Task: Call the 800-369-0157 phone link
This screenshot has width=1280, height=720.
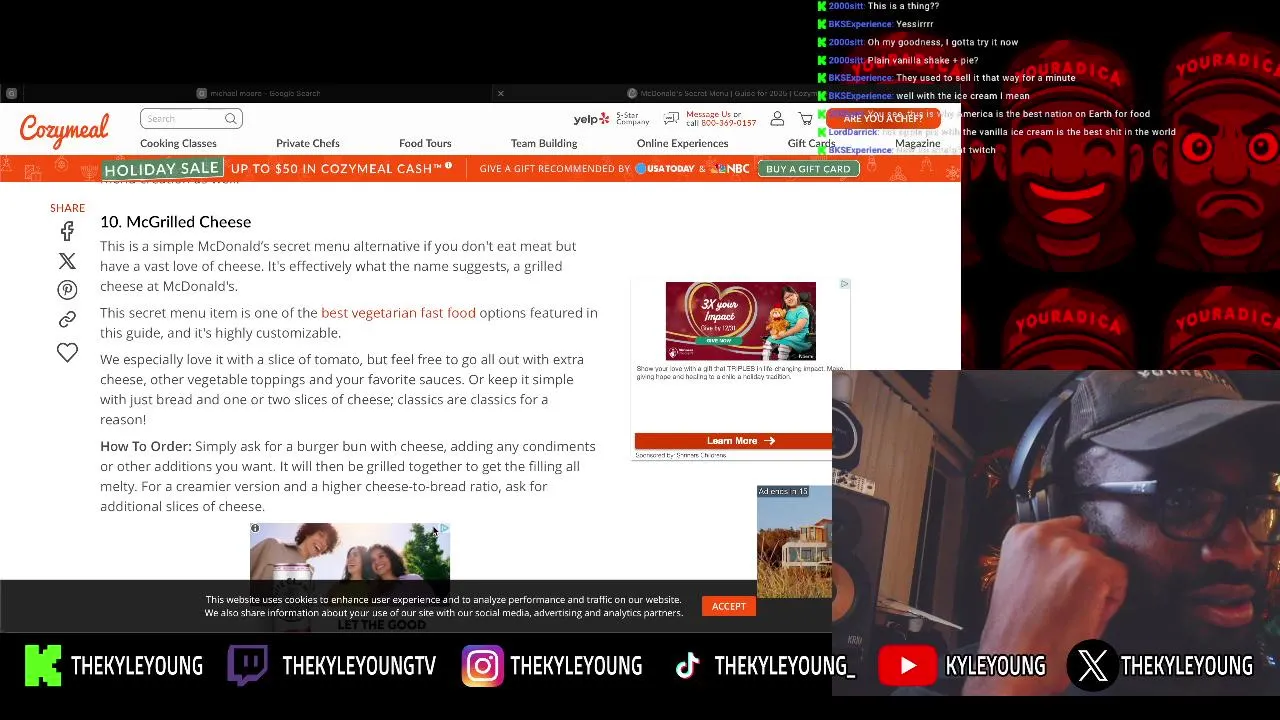Action: coord(728,123)
